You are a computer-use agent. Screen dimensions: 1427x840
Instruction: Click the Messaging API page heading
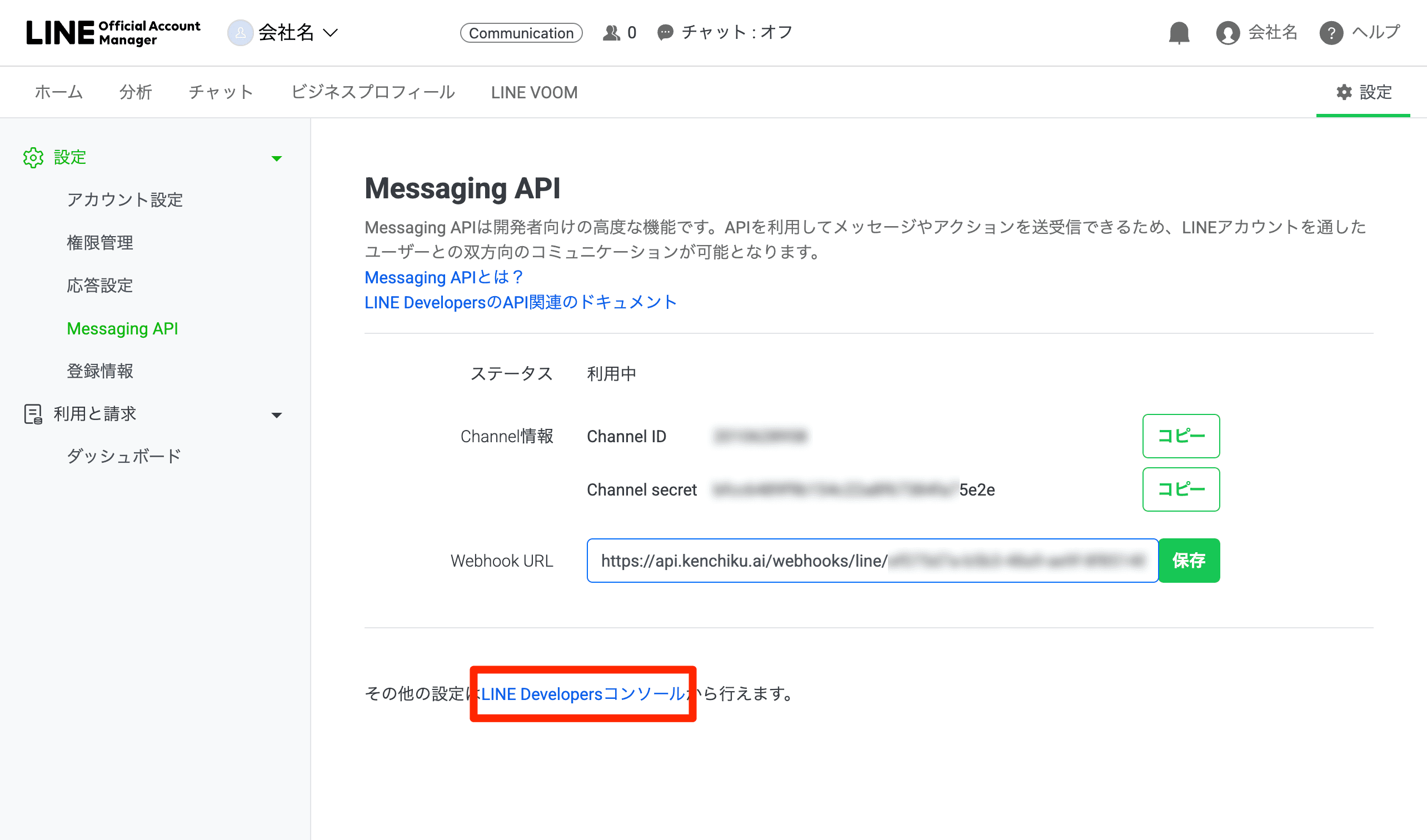tap(462, 188)
